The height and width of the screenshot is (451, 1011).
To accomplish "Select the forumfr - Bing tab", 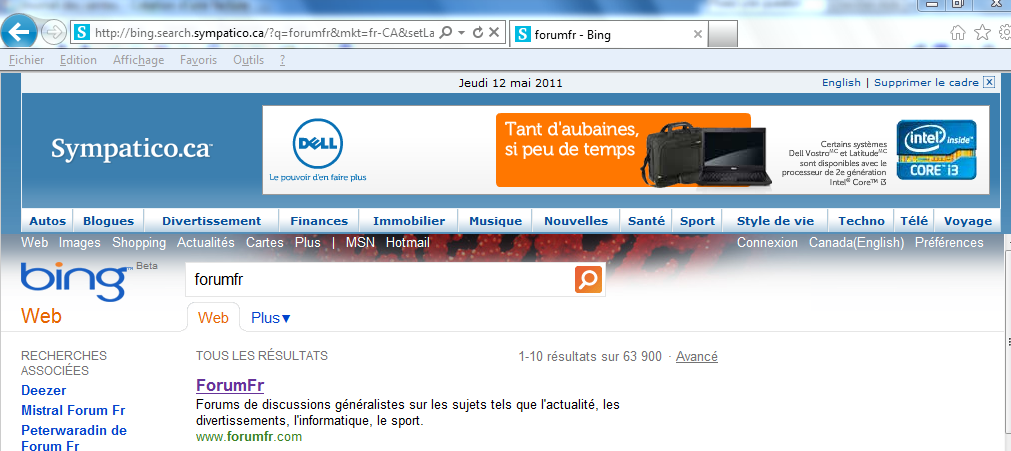I will (609, 34).
